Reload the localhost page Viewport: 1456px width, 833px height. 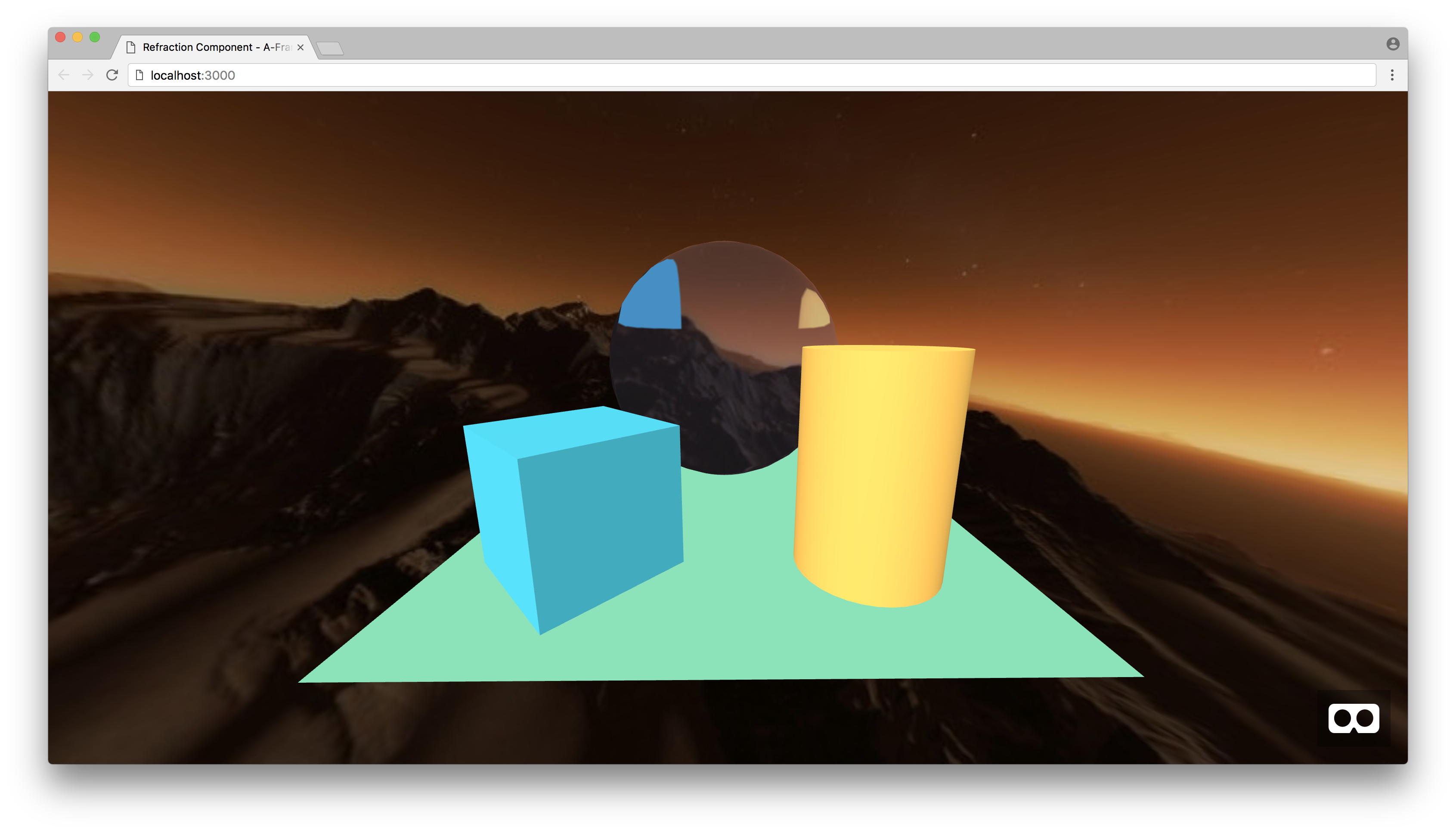(x=112, y=75)
